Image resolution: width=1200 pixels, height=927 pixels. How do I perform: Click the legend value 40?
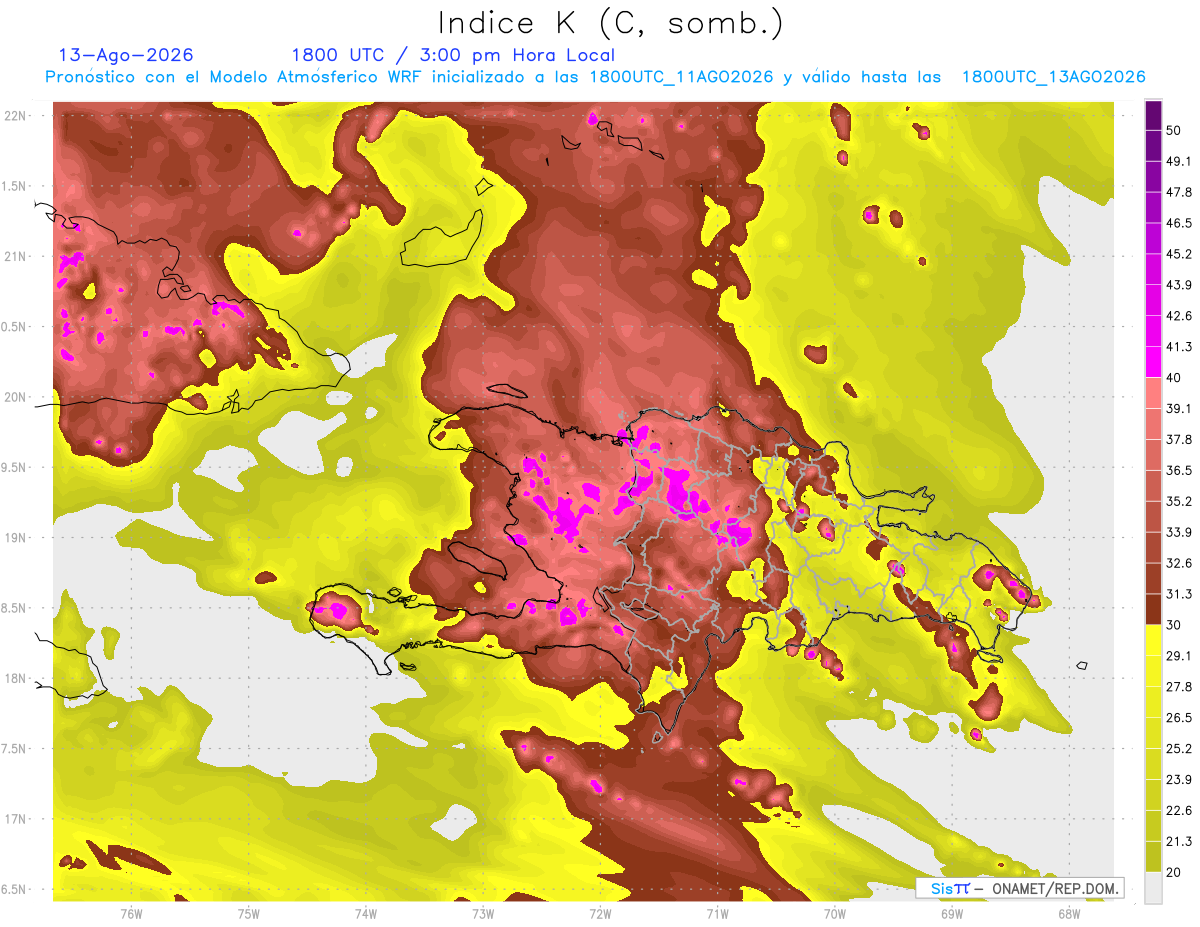pyautogui.click(x=1174, y=378)
